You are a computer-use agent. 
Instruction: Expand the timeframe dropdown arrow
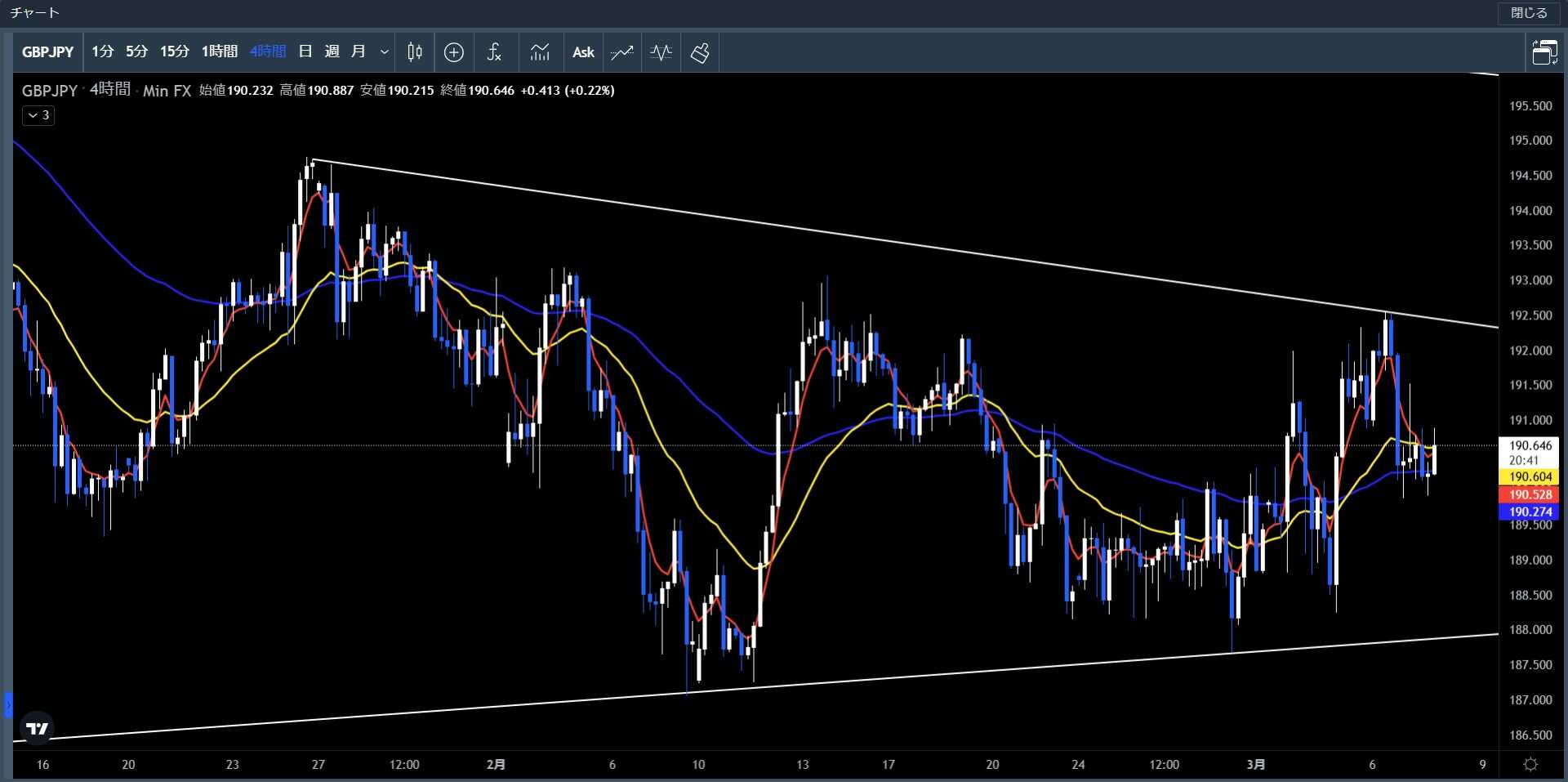[x=384, y=52]
